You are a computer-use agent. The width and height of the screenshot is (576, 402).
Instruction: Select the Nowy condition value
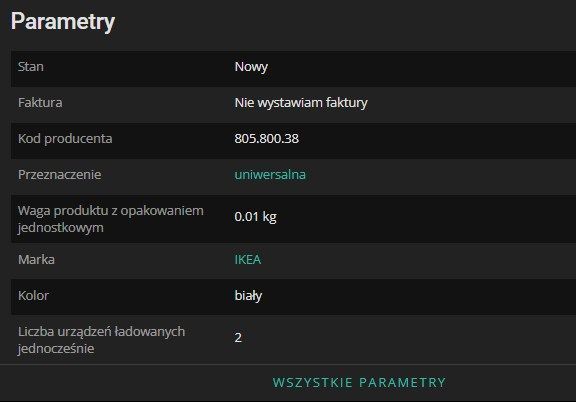tap(251, 67)
